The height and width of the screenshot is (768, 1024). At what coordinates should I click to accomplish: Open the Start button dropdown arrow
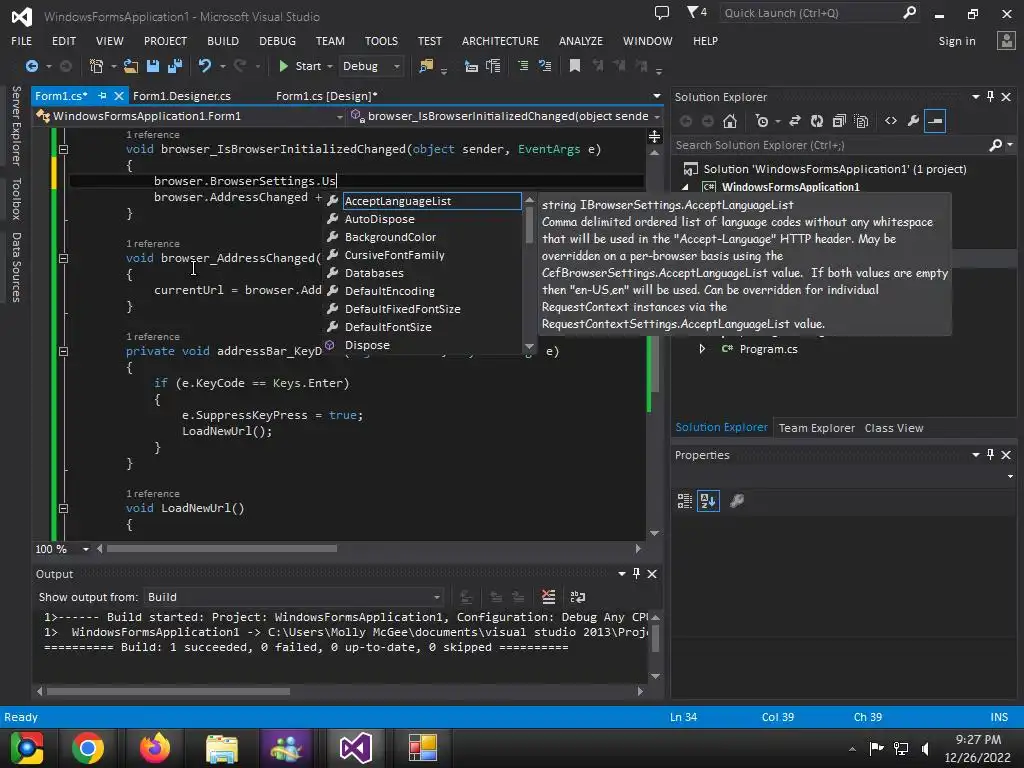coord(330,66)
